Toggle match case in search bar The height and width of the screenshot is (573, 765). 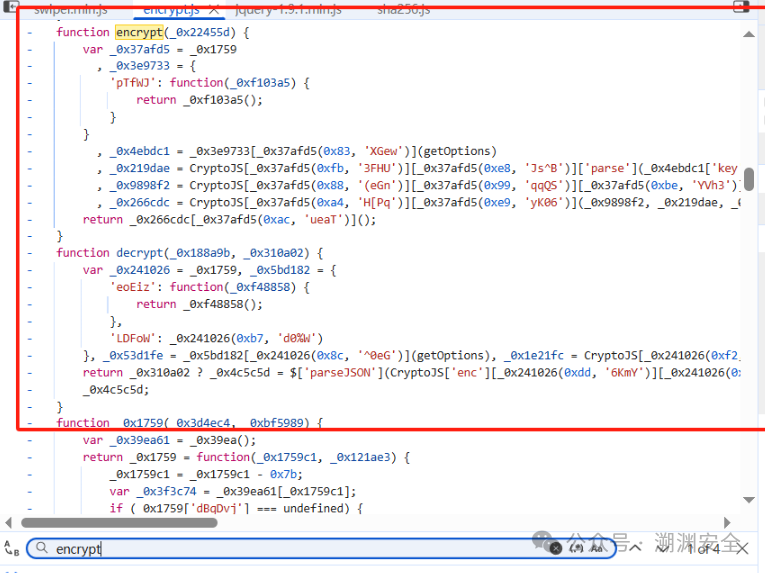[x=596, y=549]
